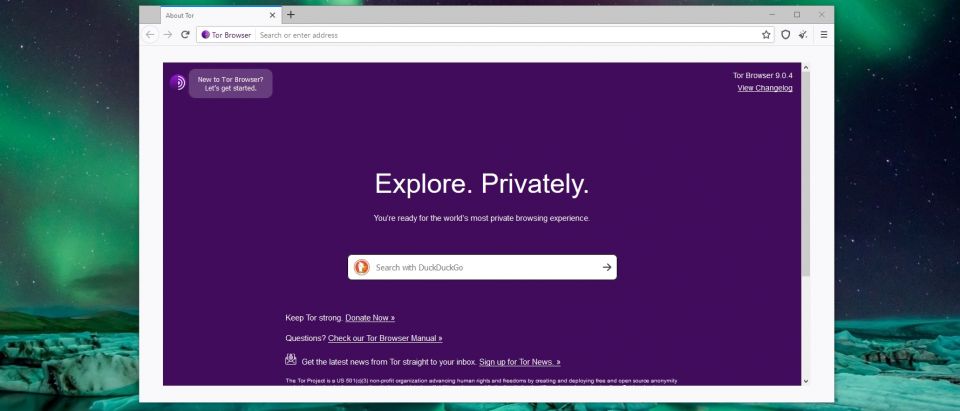Click the newsletter envelope icon
960x411 pixels.
click(x=291, y=360)
